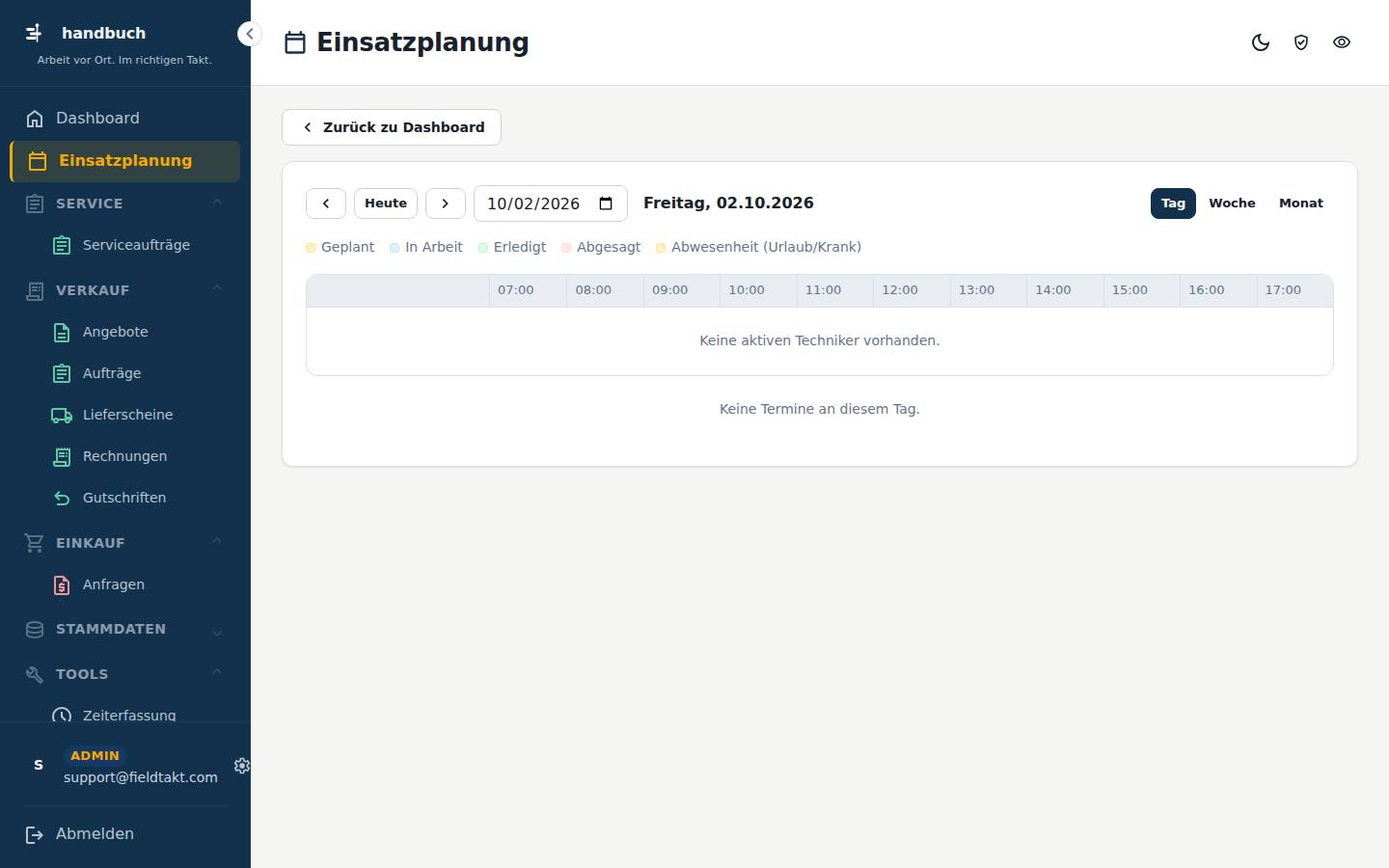
Task: Click the 12:00 time column header
Action: click(x=912, y=290)
